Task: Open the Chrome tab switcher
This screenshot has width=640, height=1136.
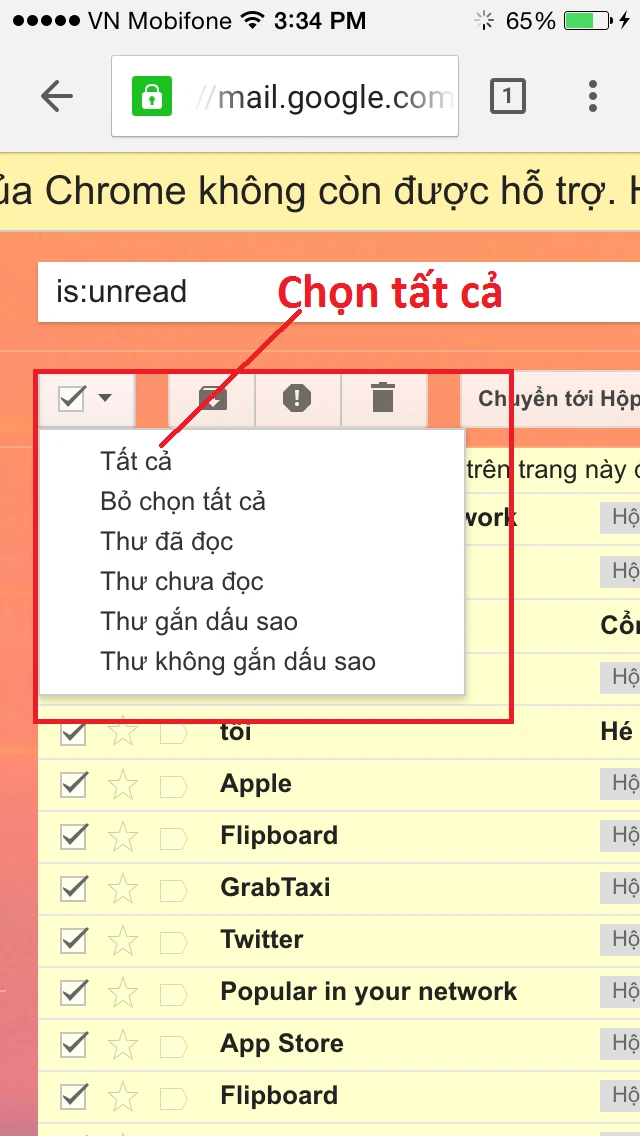Action: [x=508, y=97]
